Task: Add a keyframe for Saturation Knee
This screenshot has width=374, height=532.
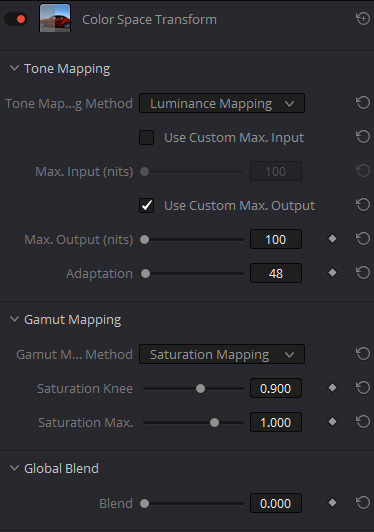Action: point(333,388)
